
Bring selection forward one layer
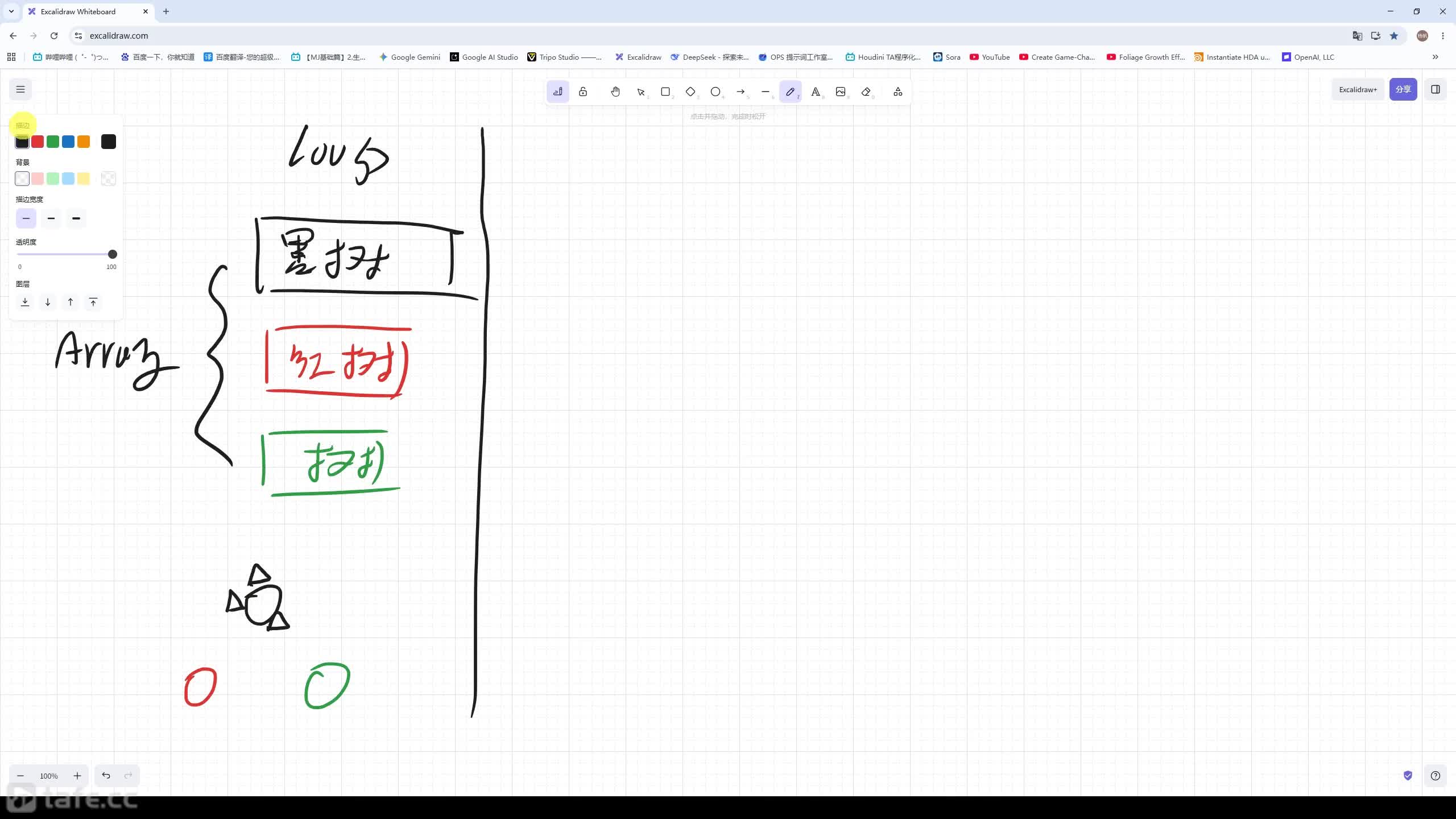71,302
